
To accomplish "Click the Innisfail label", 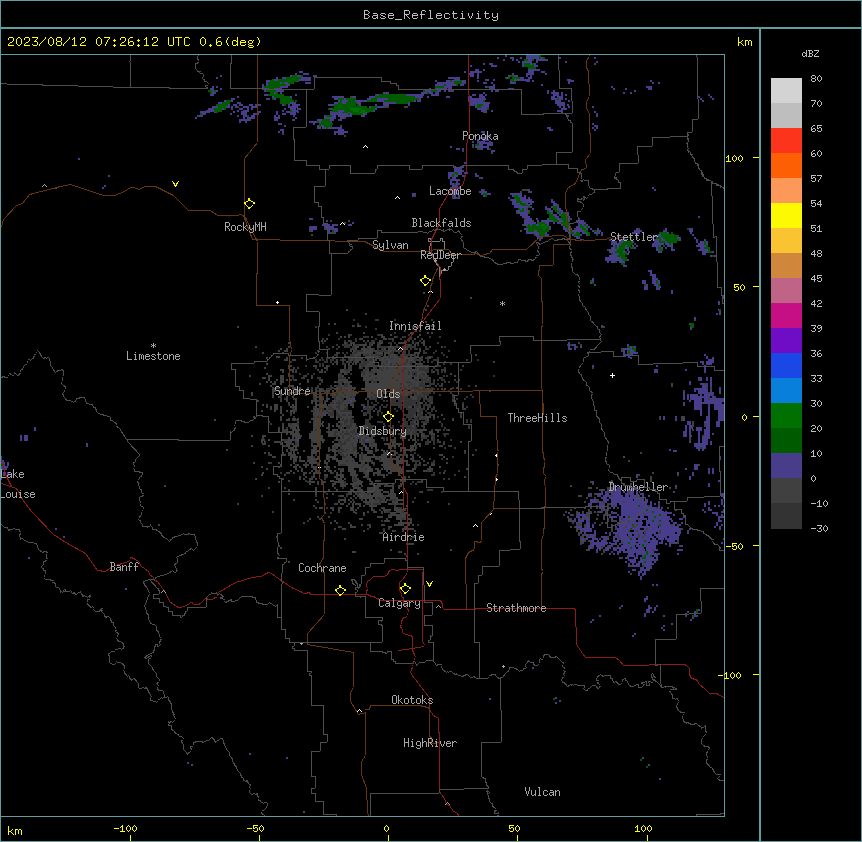I will click(415, 326).
